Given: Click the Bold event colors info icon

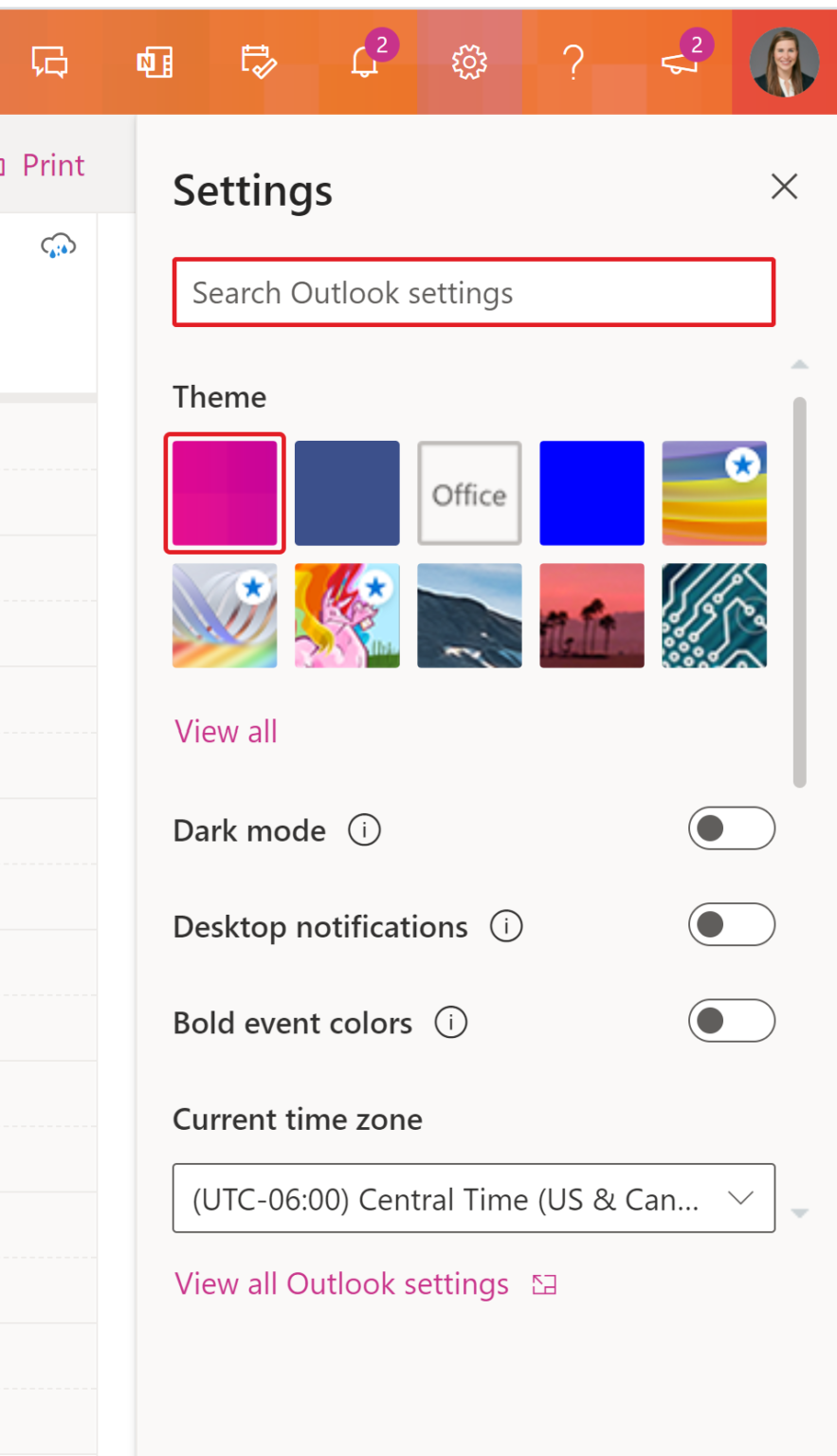Looking at the screenshot, I should pyautogui.click(x=450, y=1022).
